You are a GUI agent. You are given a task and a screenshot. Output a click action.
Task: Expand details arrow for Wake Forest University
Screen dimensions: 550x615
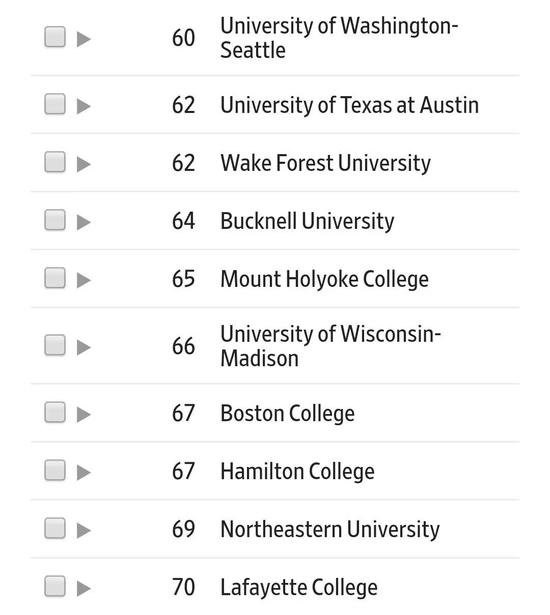84,164
